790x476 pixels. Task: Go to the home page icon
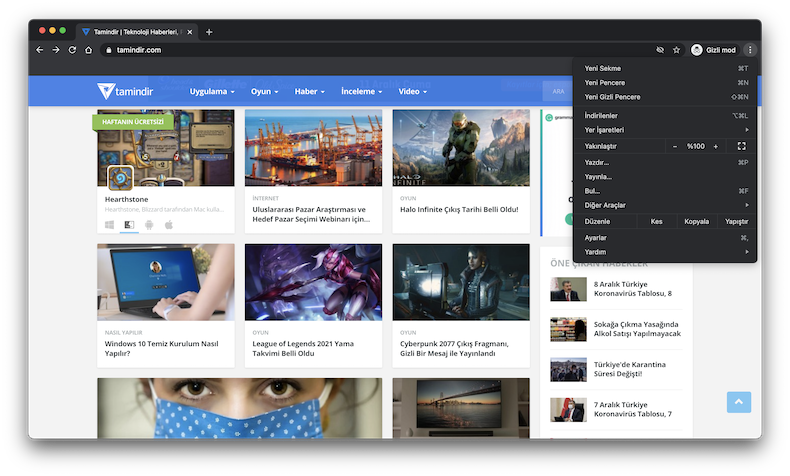point(89,50)
